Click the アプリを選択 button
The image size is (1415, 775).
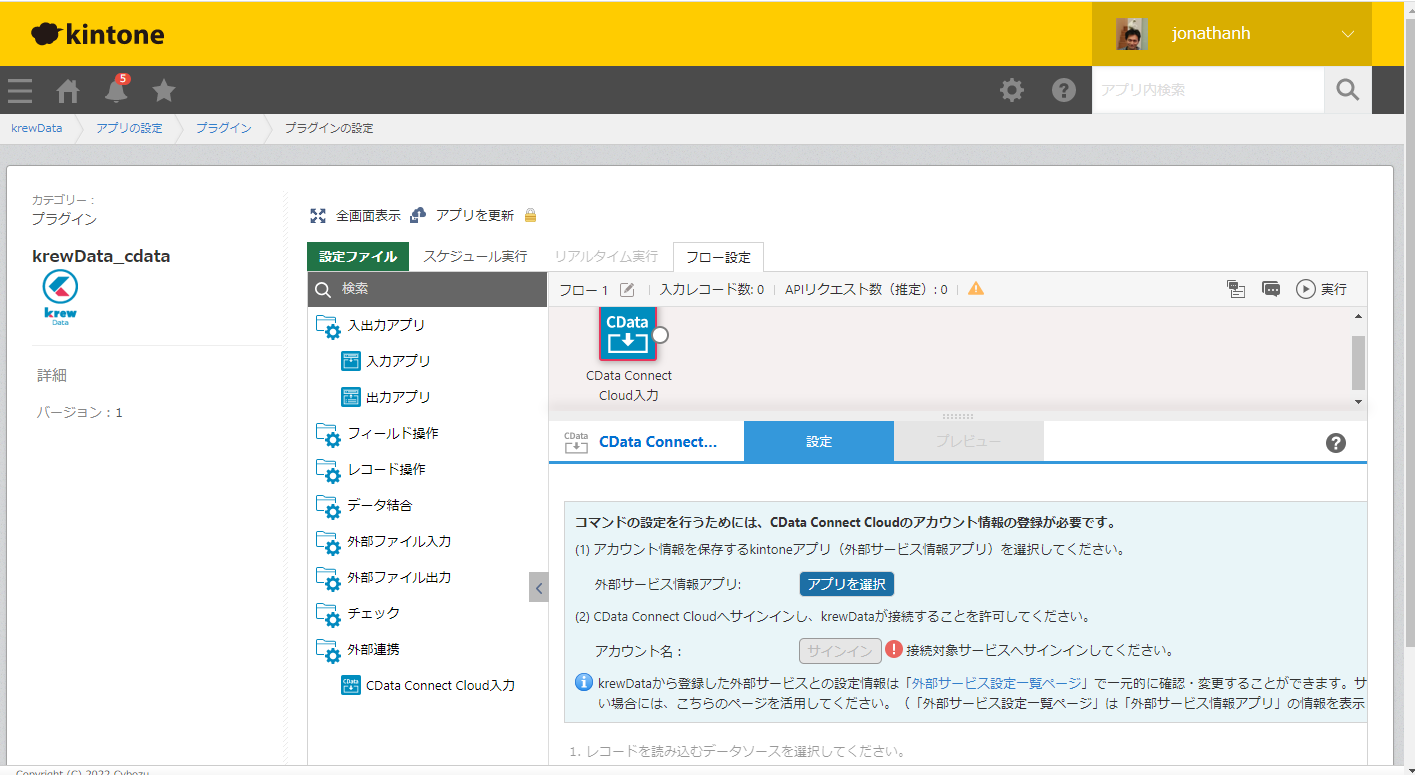pyautogui.click(x=846, y=584)
